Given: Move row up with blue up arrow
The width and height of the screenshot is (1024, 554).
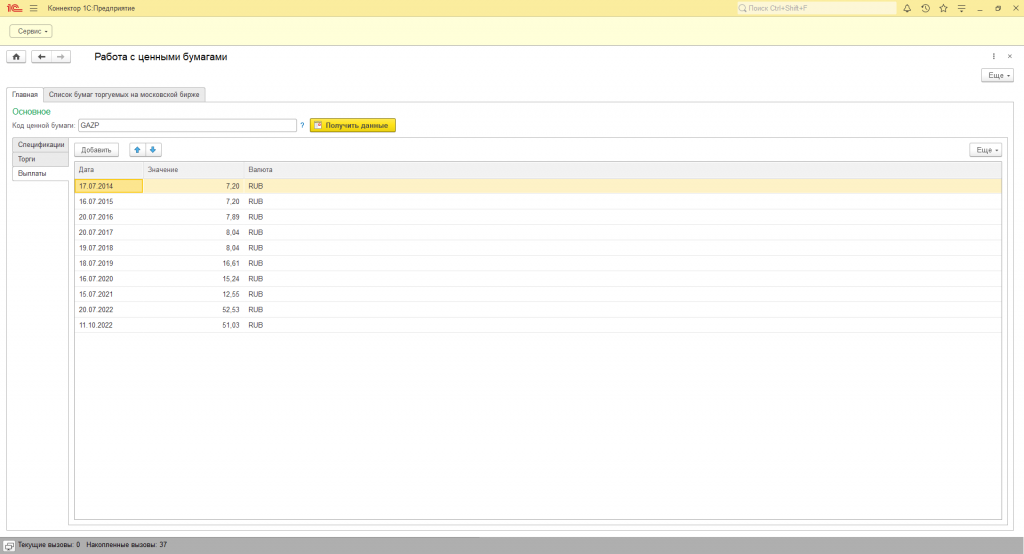Looking at the screenshot, I should (137, 150).
